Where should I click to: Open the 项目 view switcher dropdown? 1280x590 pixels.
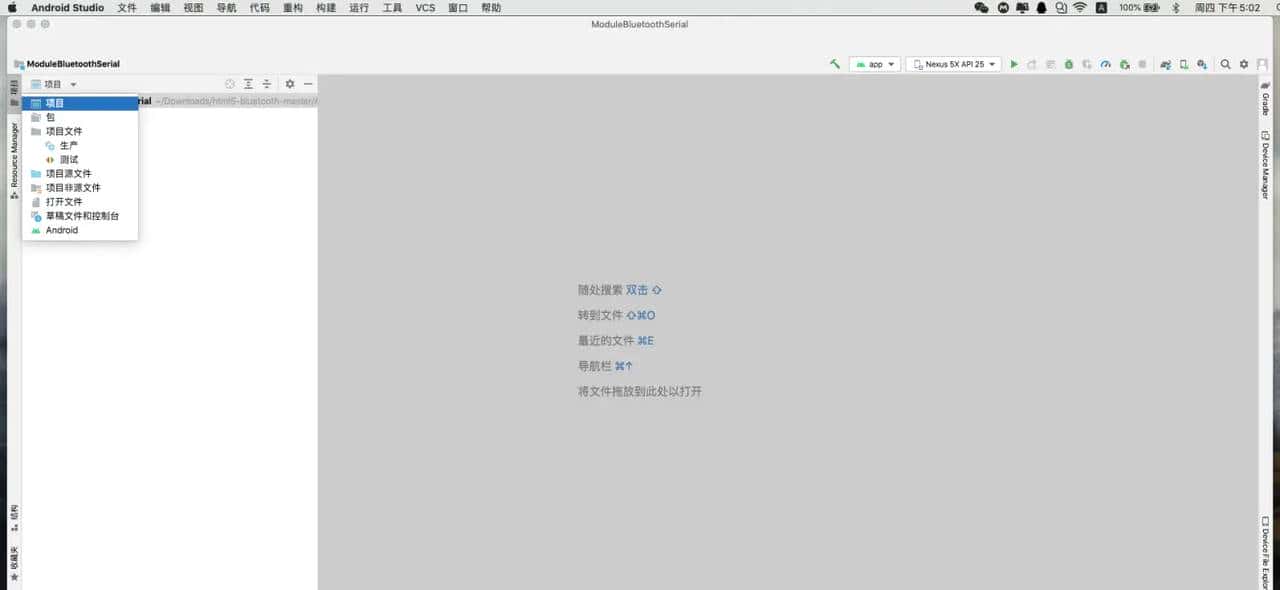pyautogui.click(x=58, y=83)
